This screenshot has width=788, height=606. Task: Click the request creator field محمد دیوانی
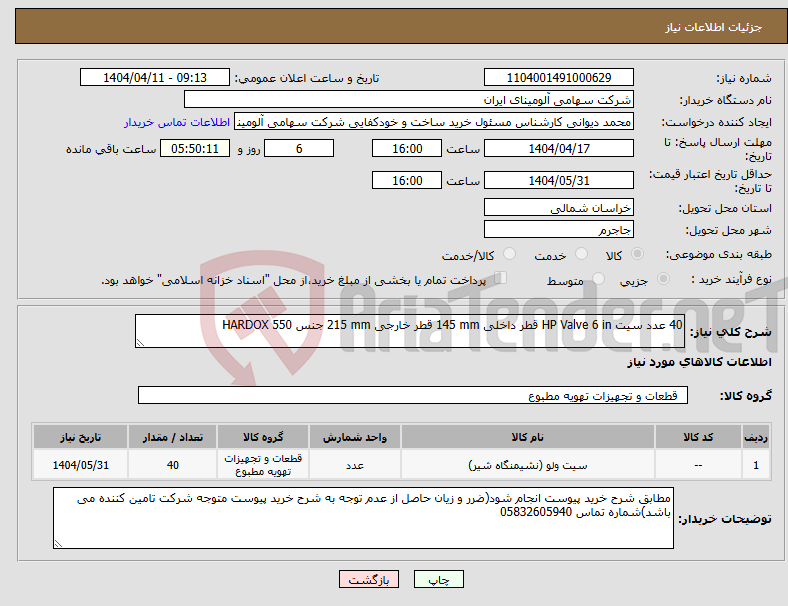click(x=434, y=122)
